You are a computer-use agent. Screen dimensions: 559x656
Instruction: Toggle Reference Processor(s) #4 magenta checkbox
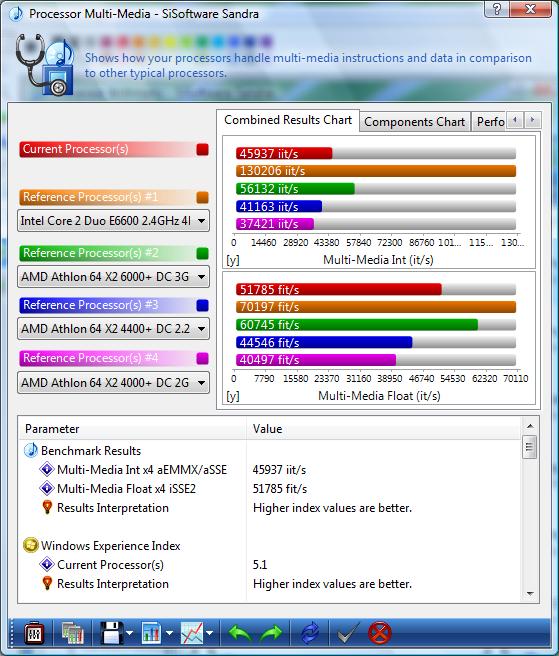pos(203,359)
